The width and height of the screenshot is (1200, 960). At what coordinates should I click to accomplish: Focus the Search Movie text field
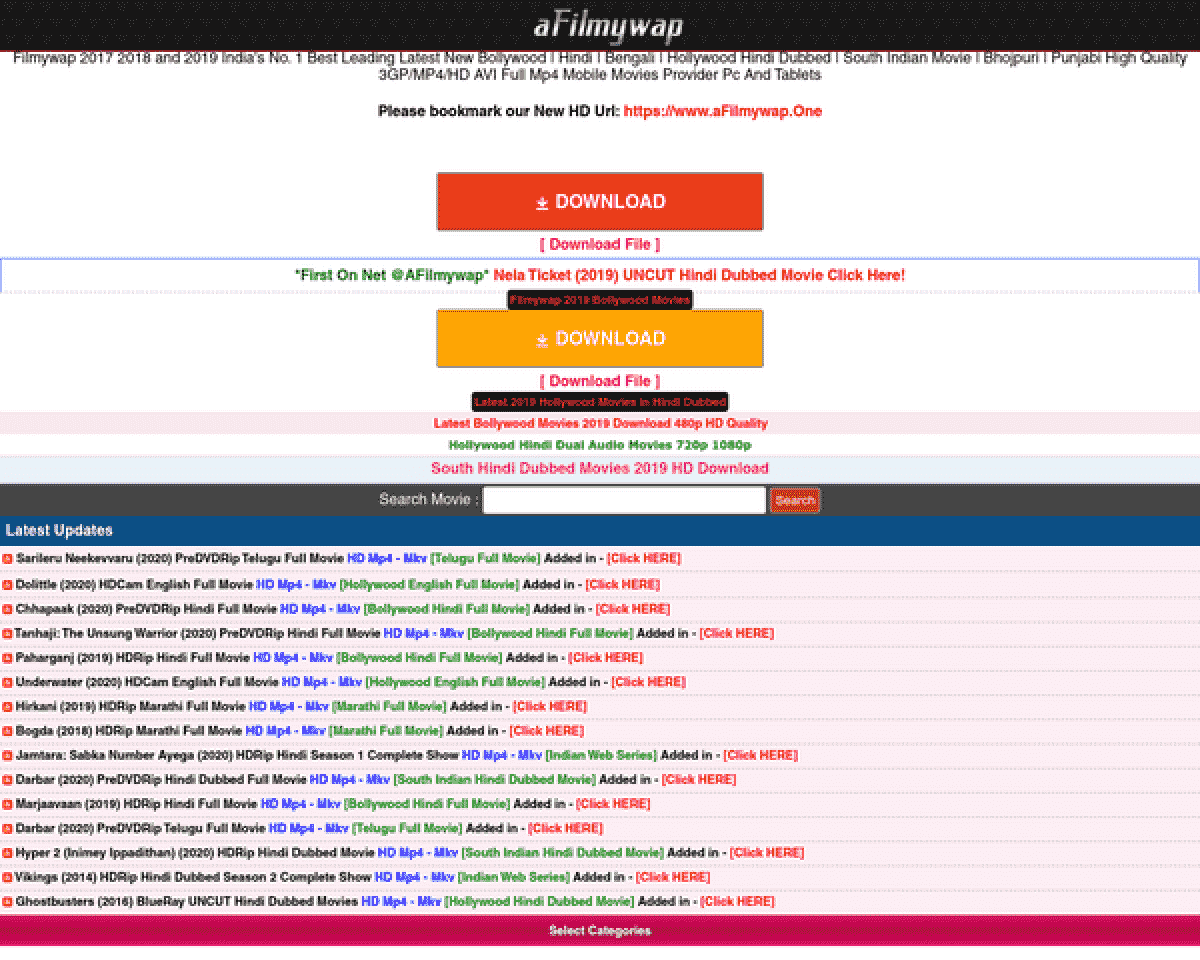pyautogui.click(x=624, y=500)
